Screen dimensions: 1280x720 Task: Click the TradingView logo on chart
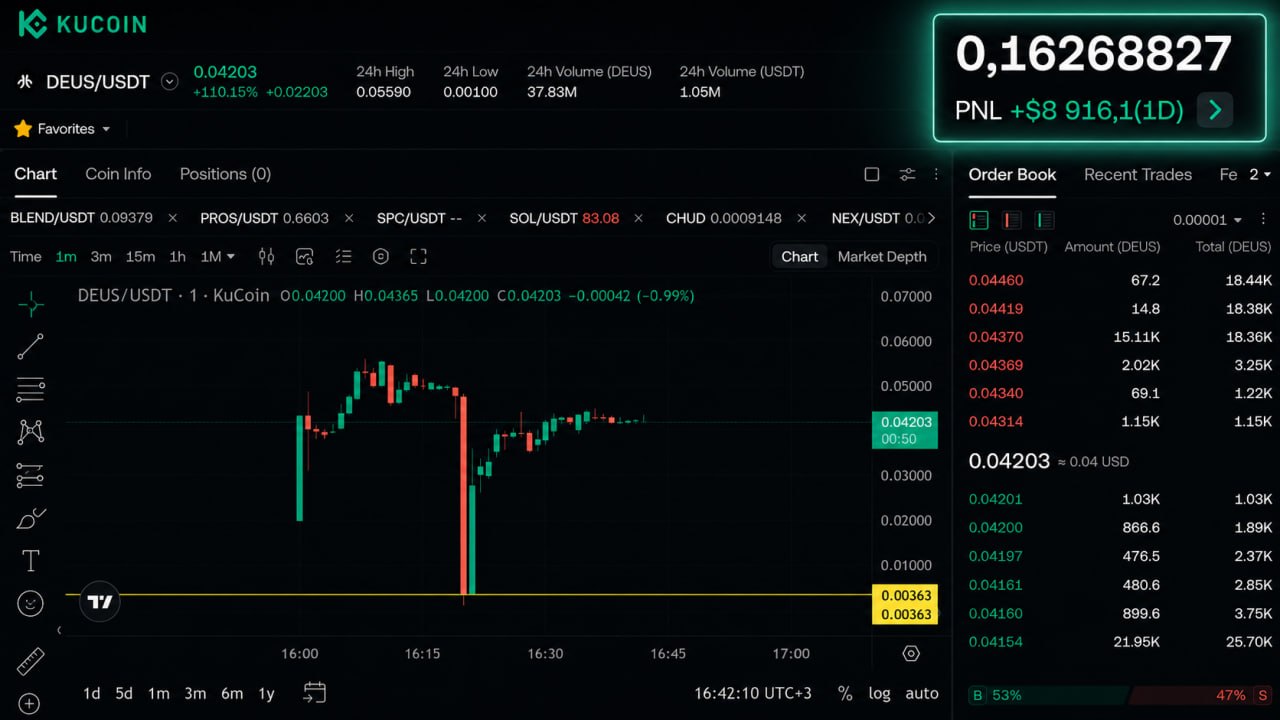click(100, 602)
